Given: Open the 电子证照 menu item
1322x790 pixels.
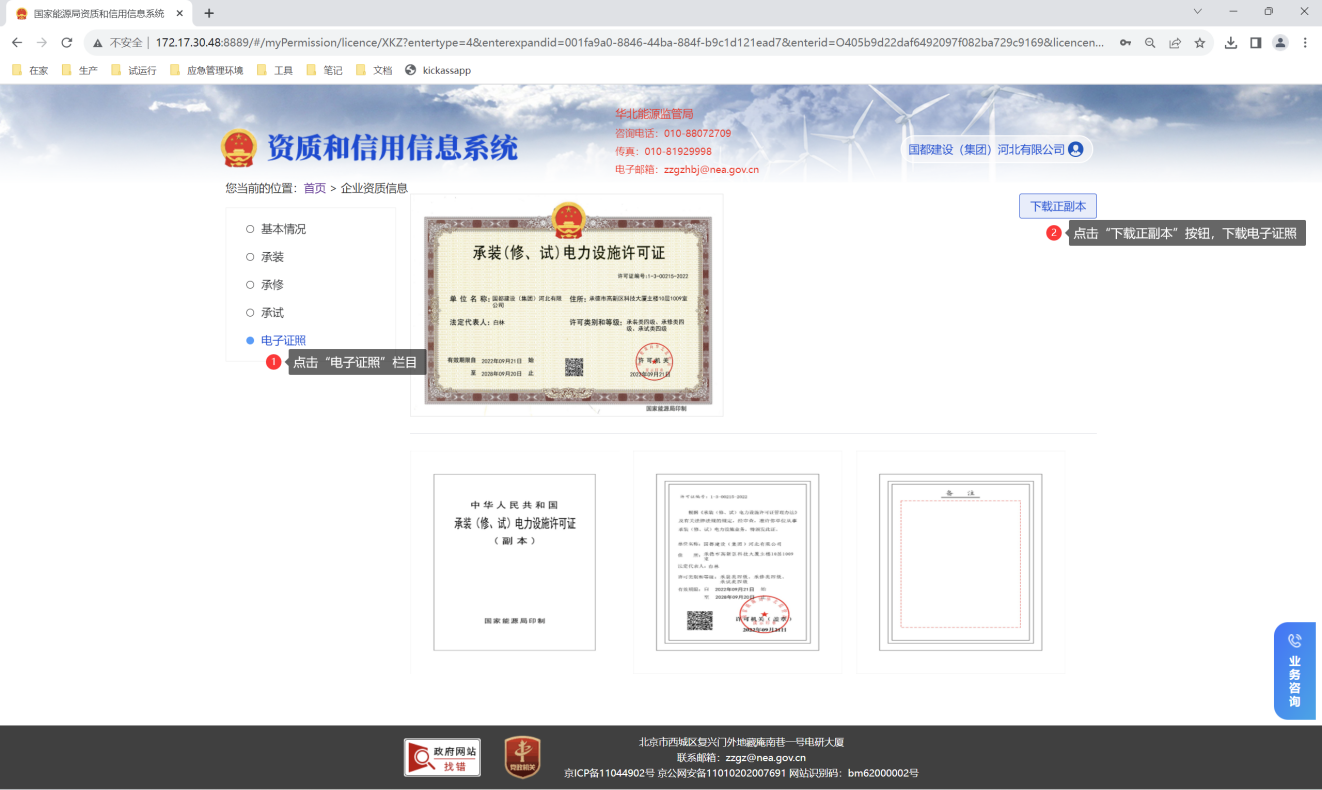Looking at the screenshot, I should point(283,341).
